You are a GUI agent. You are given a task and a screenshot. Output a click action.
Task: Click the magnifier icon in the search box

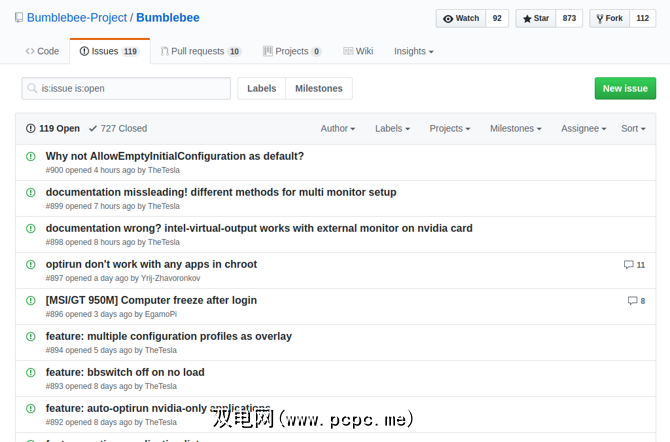33,89
